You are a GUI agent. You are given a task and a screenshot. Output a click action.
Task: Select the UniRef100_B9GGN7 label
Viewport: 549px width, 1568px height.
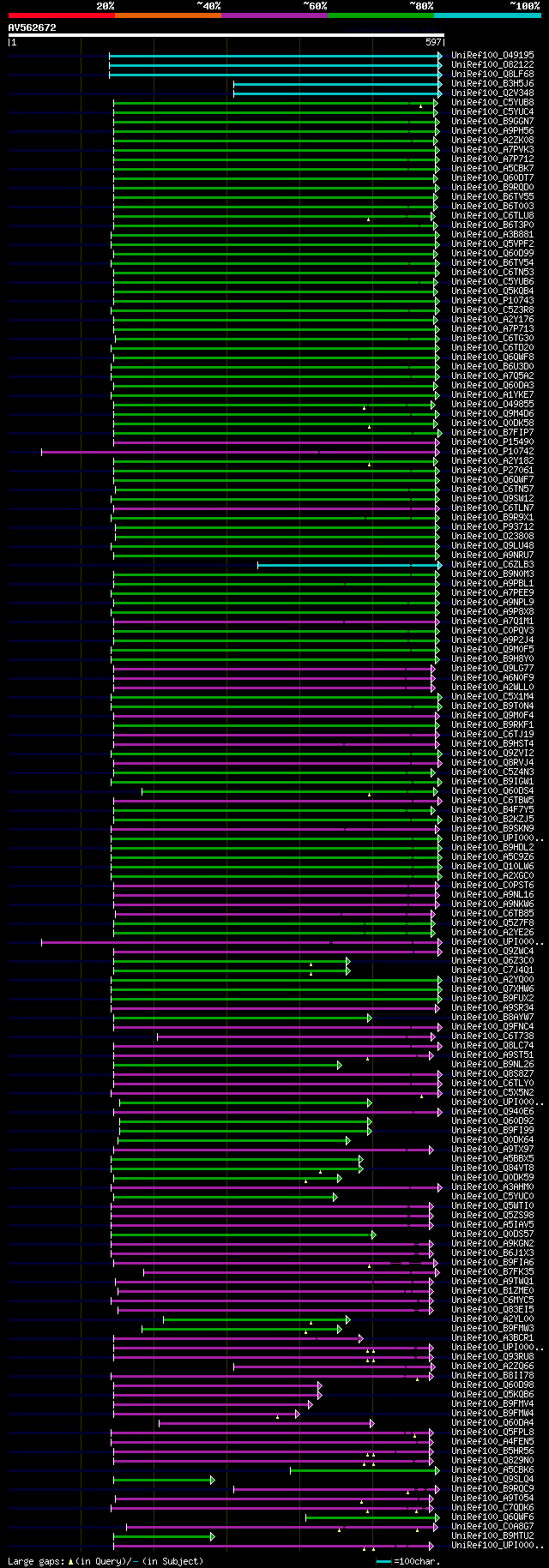pos(492,121)
